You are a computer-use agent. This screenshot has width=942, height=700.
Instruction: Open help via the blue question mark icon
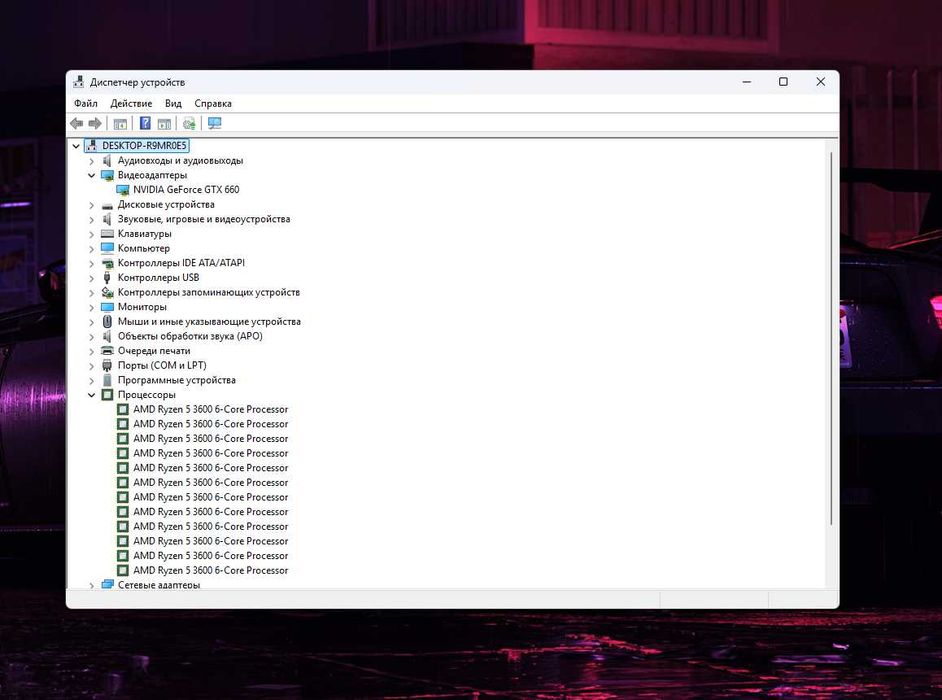coord(145,123)
